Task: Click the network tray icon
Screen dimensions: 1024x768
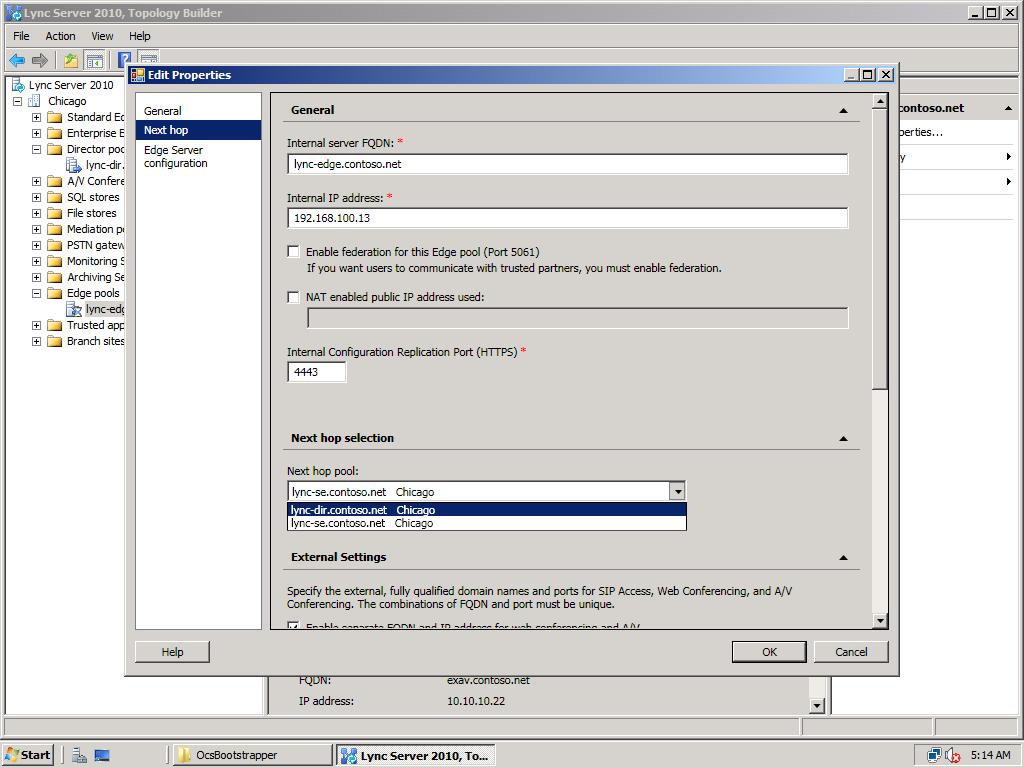Action: coord(935,755)
